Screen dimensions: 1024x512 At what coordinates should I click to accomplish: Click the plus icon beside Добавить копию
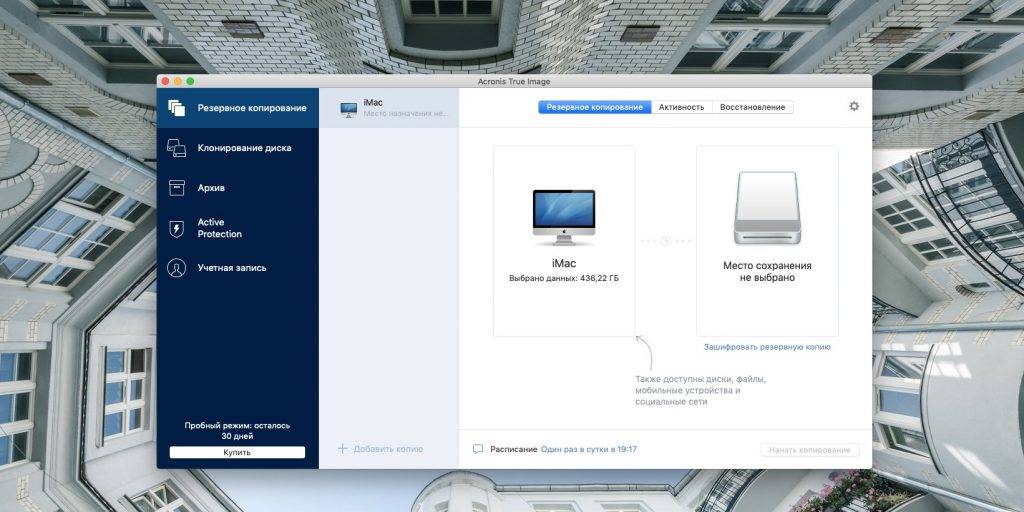click(x=343, y=449)
